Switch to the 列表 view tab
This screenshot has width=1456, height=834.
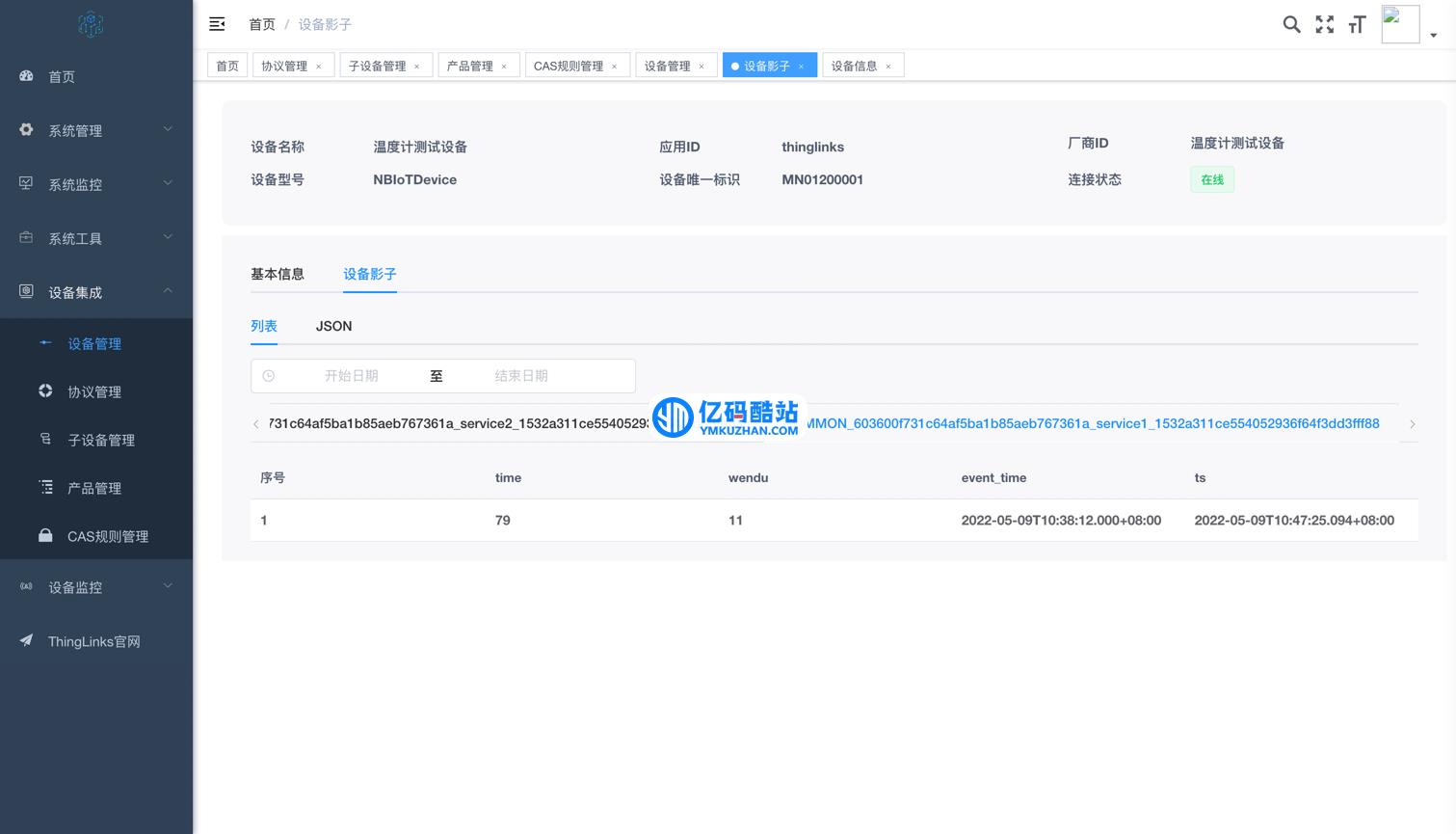click(x=264, y=326)
